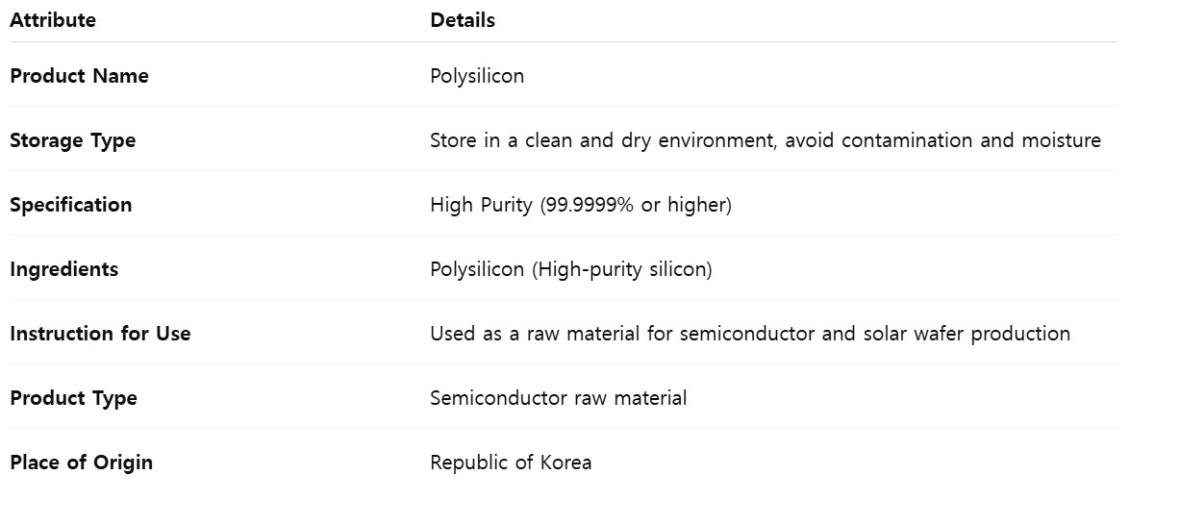Click the Specification row label
The image size is (1180, 526).
tap(71, 205)
